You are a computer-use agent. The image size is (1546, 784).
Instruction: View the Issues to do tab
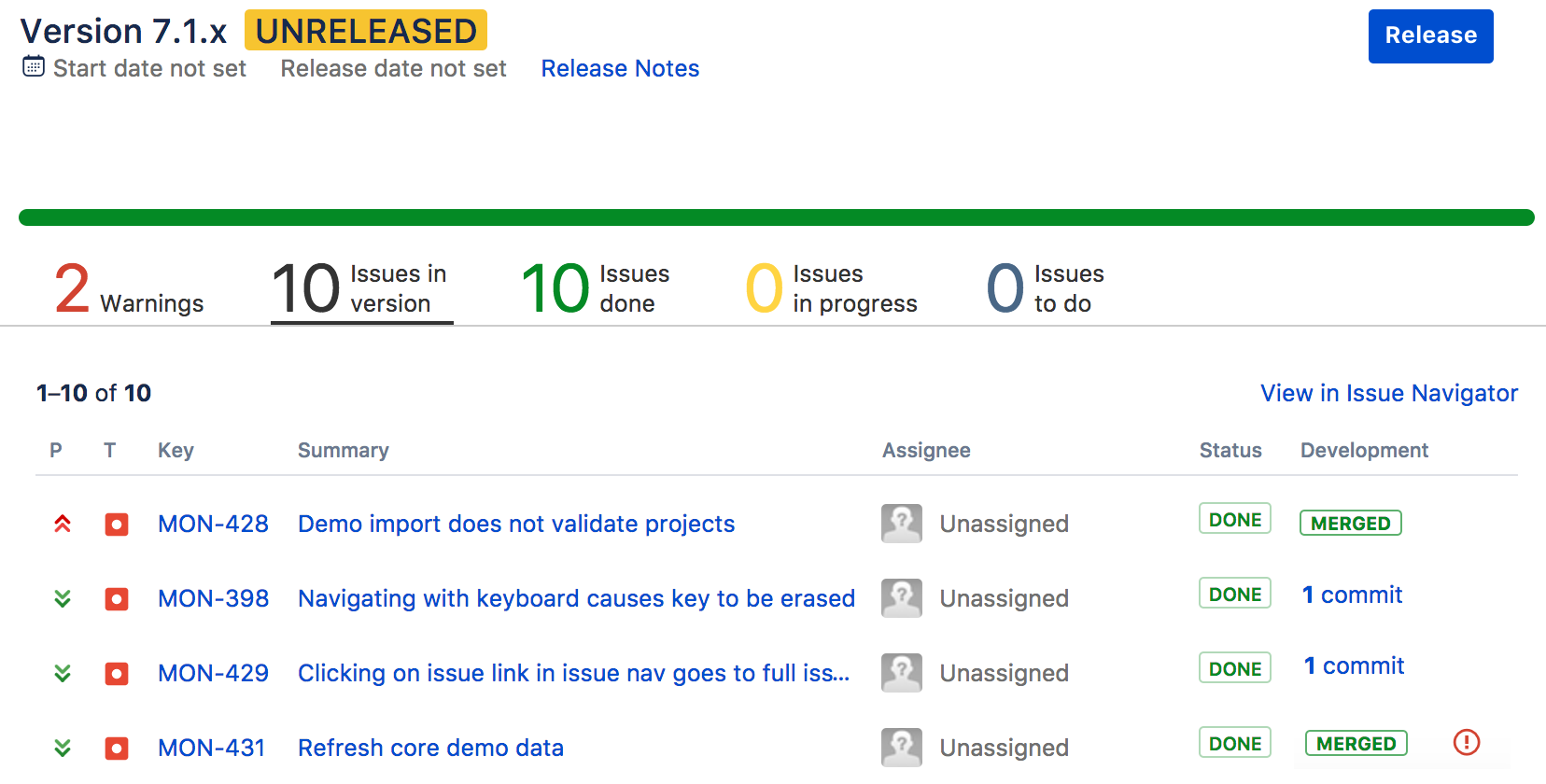[x=1046, y=288]
